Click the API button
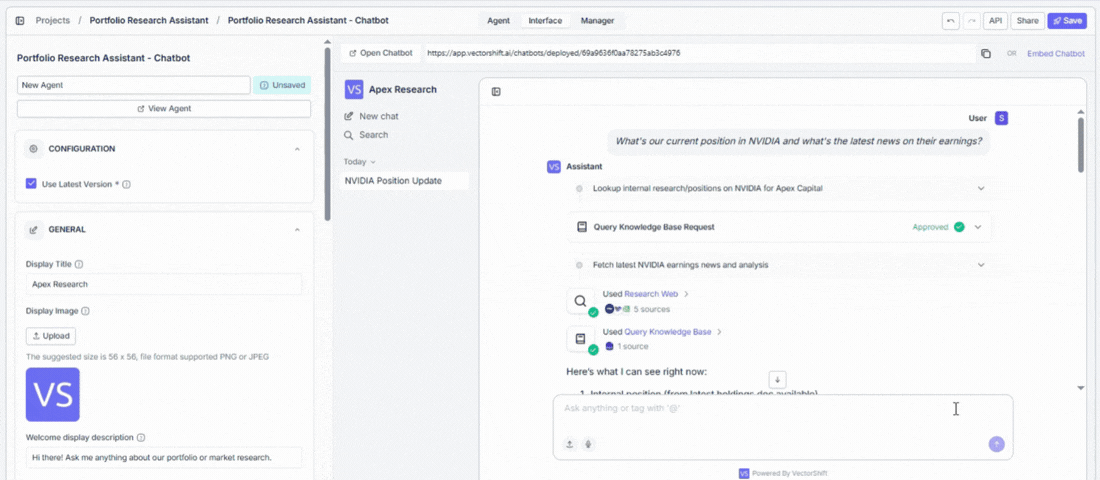The image size is (1100, 480). tap(995, 20)
